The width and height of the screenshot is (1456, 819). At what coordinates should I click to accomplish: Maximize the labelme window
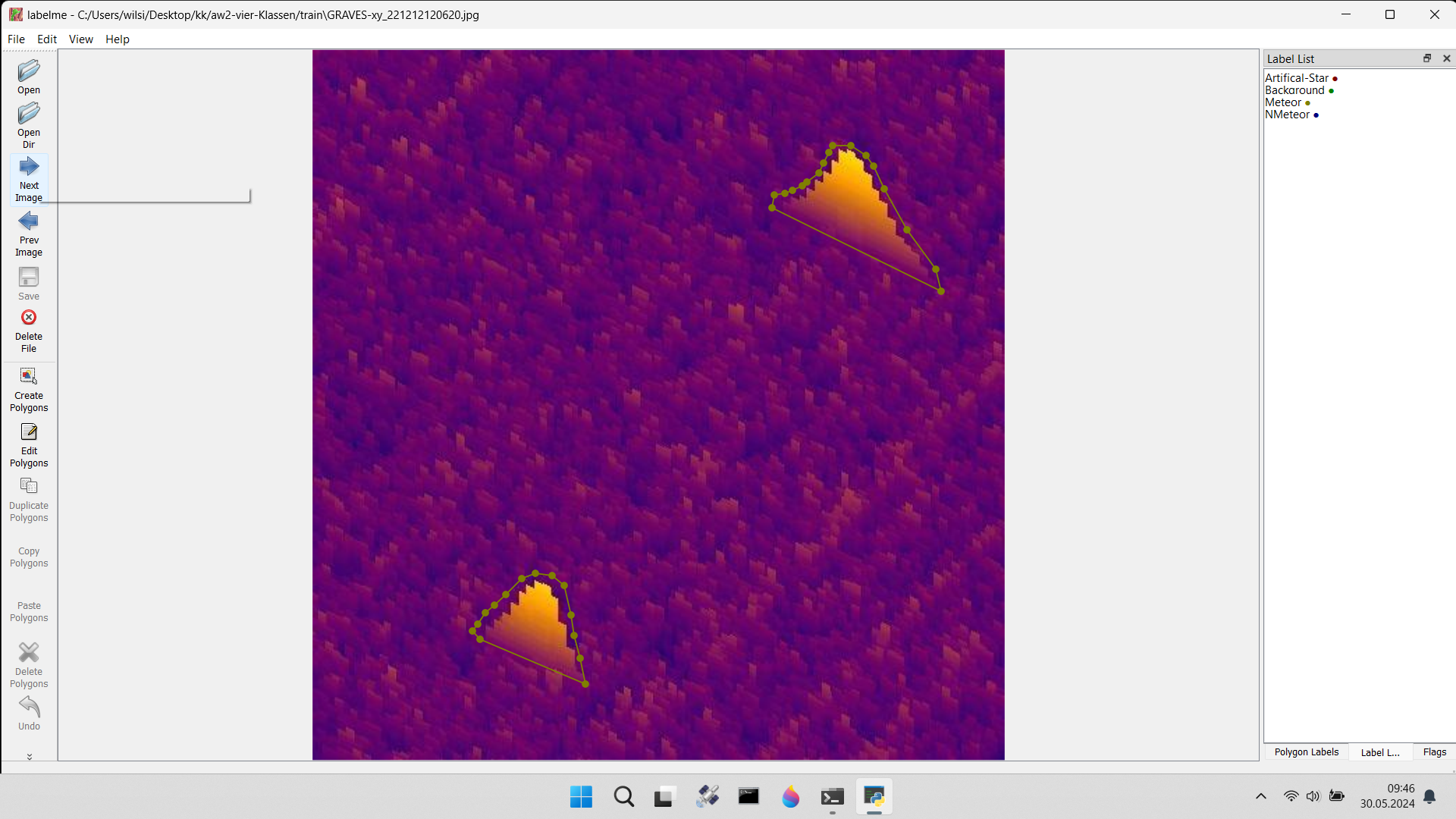point(1390,14)
